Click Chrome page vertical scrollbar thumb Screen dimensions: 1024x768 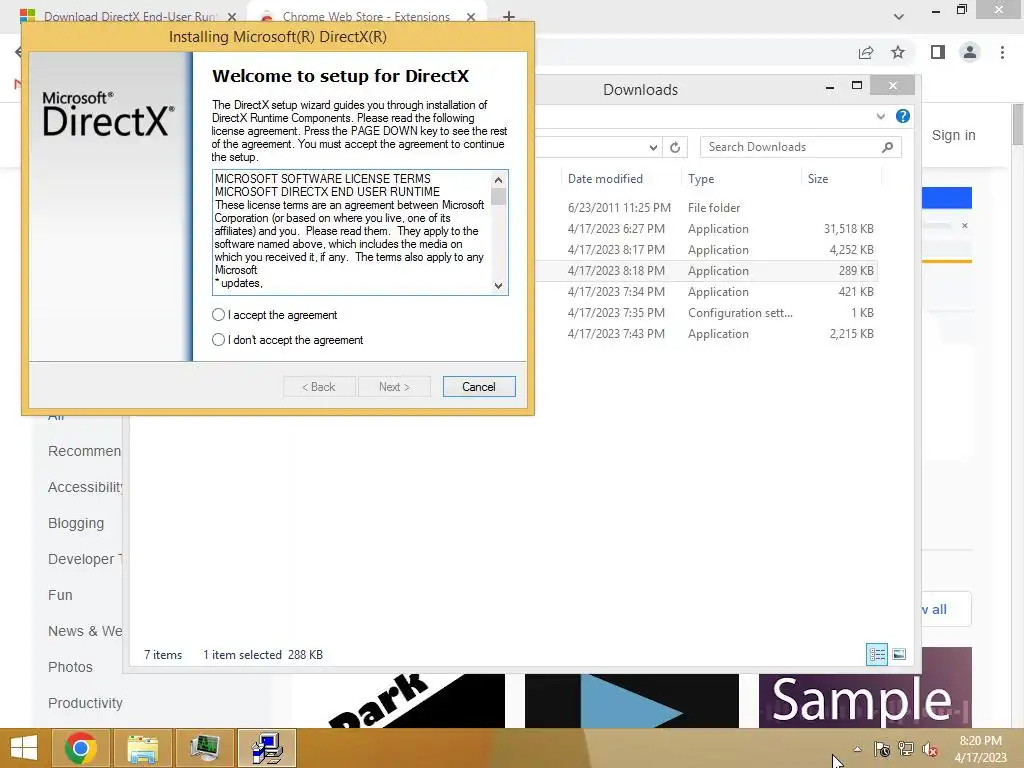(x=1017, y=124)
